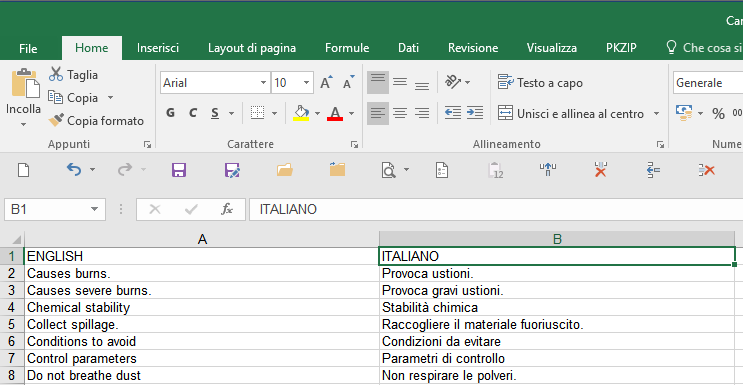Click the Save As floppy-with-pencil icon
Screen dimensions: 743x385
pos(232,170)
